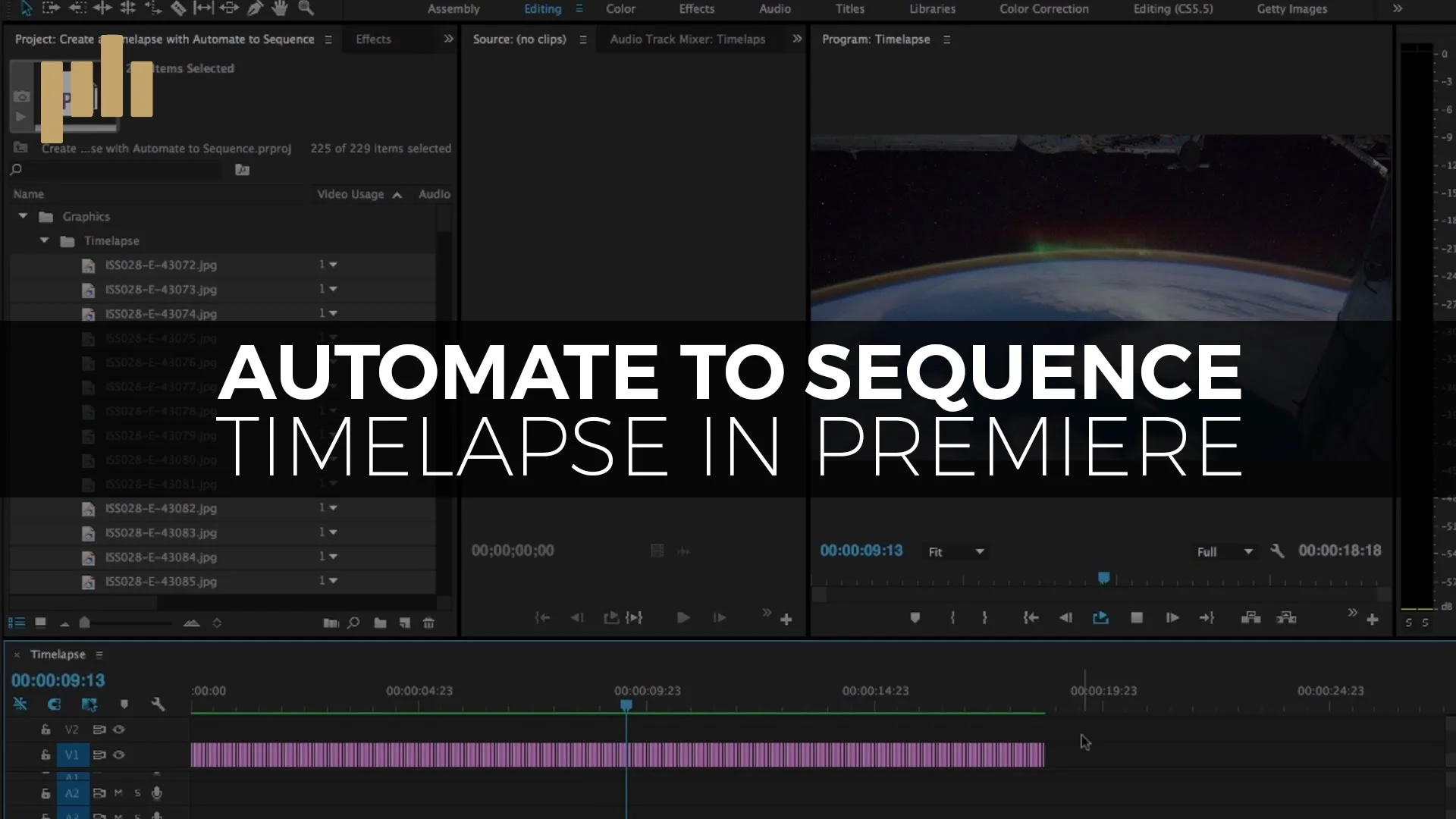
Task: Toggle the timeline Snap magnet icon
Action: 54,704
